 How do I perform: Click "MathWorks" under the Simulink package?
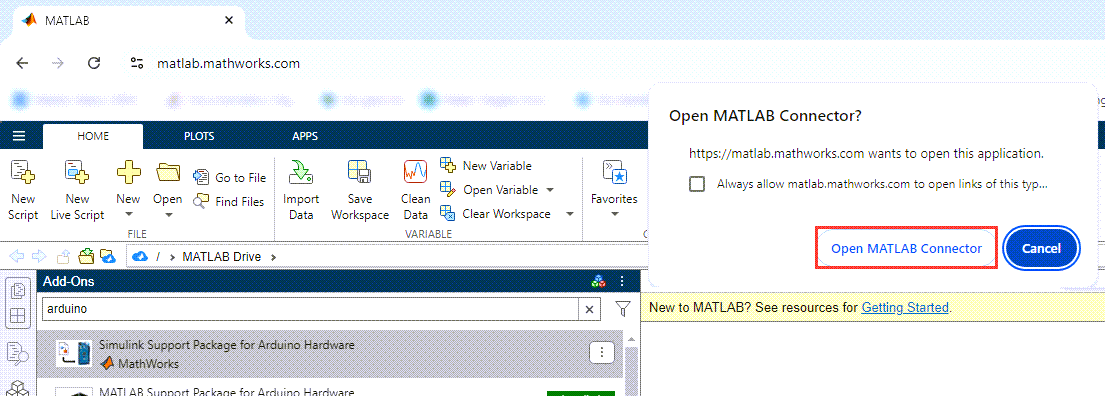148,364
